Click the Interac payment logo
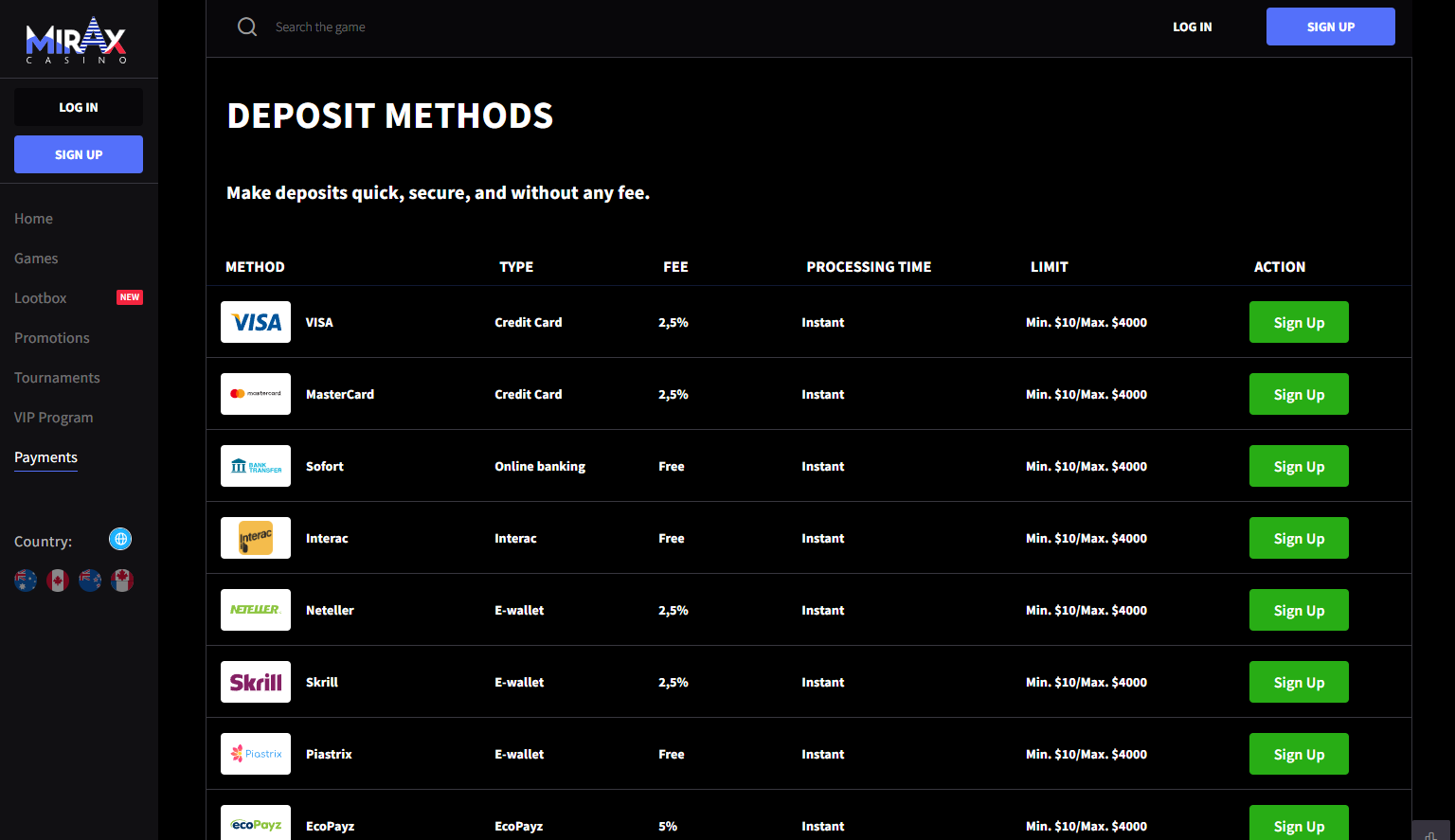Image resolution: width=1455 pixels, height=840 pixels. point(256,538)
